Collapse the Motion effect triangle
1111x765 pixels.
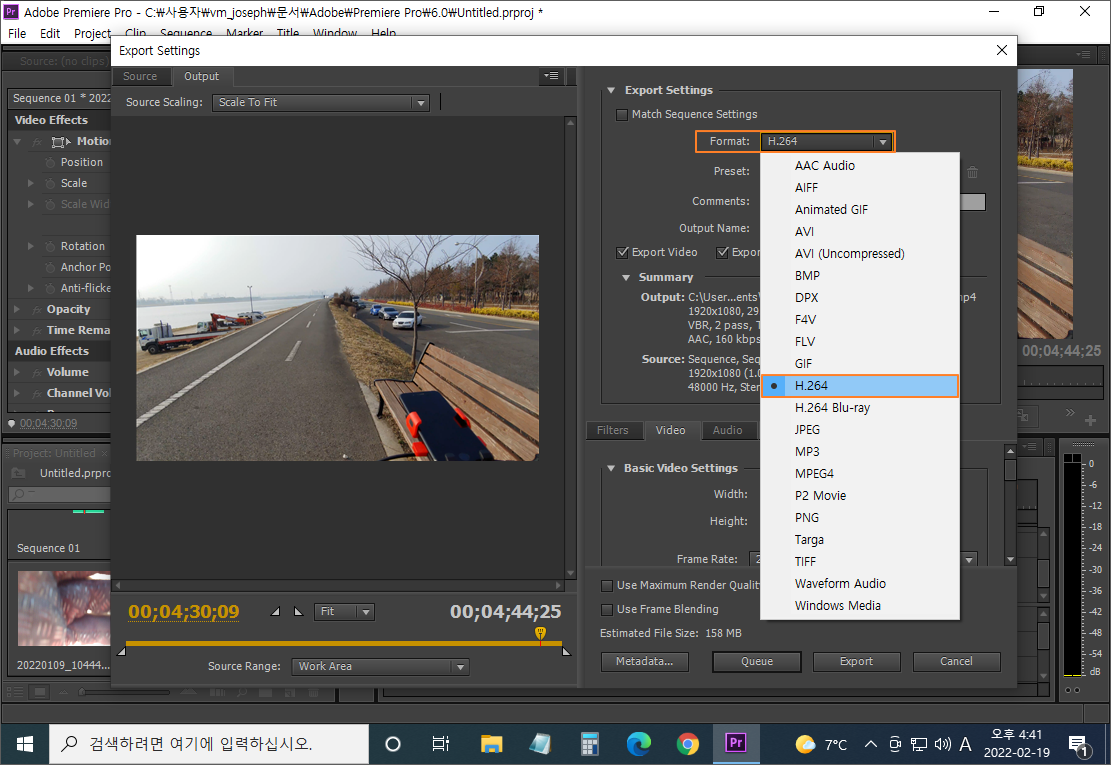click(17, 142)
